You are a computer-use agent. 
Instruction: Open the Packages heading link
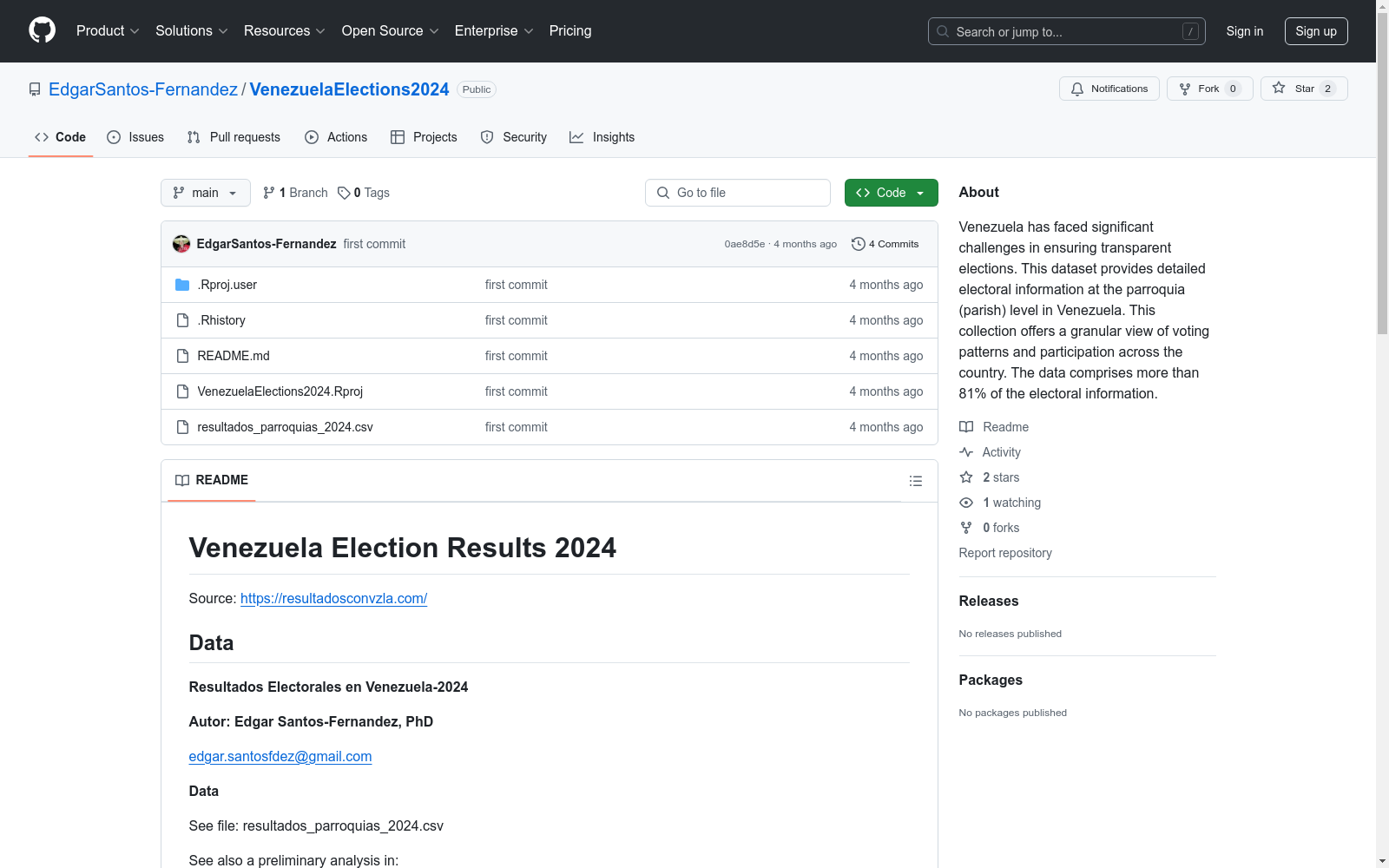(991, 680)
